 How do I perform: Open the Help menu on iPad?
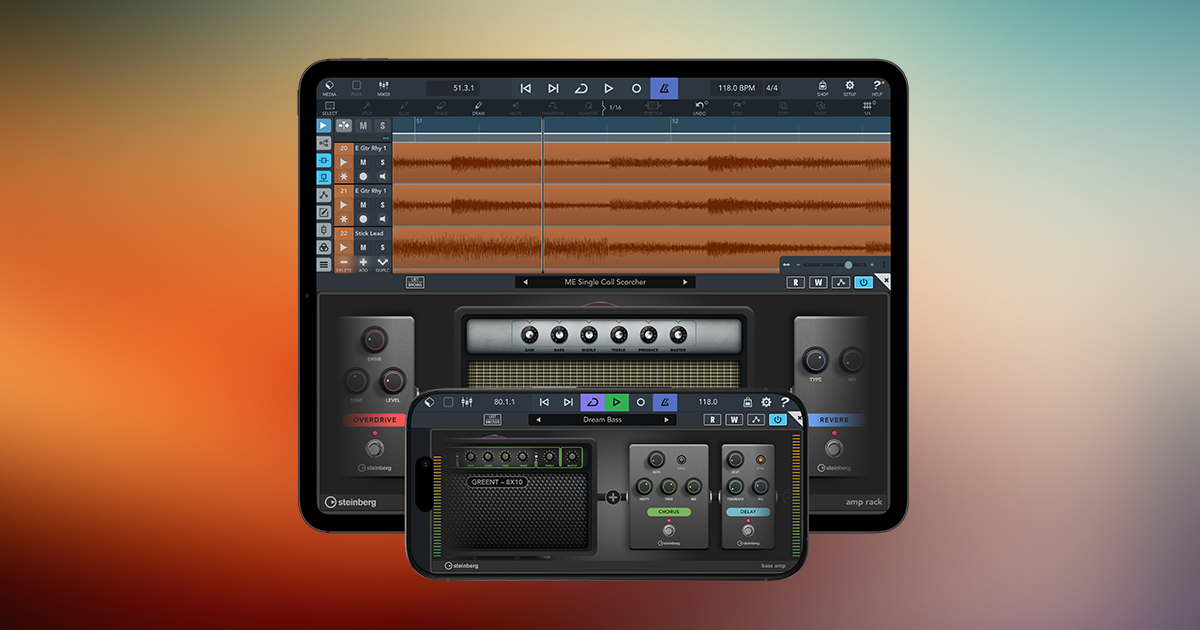pyautogui.click(x=877, y=88)
